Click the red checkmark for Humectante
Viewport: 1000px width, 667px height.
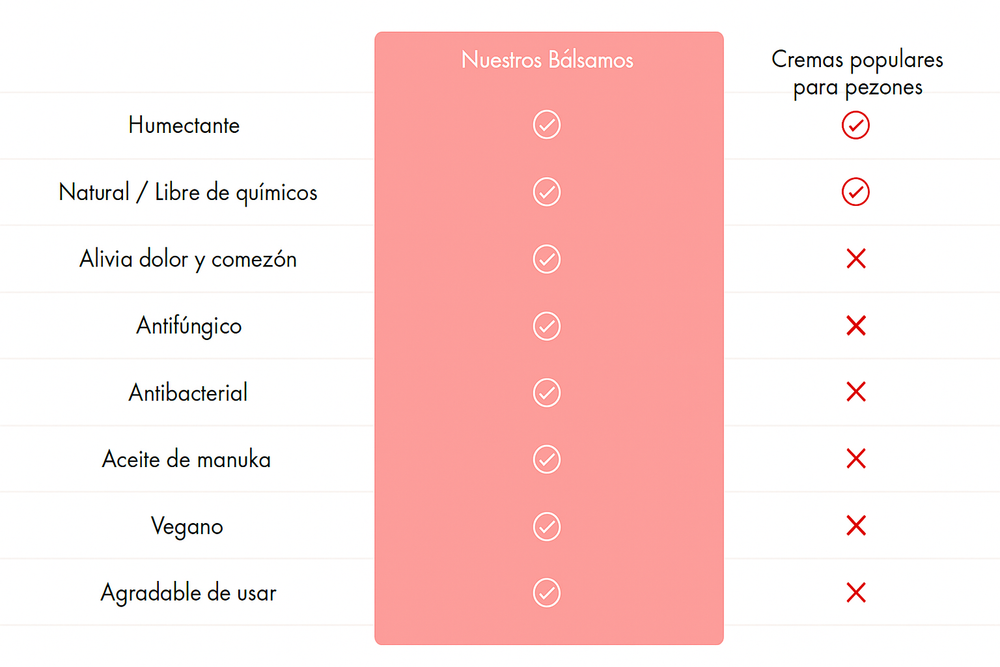click(855, 125)
